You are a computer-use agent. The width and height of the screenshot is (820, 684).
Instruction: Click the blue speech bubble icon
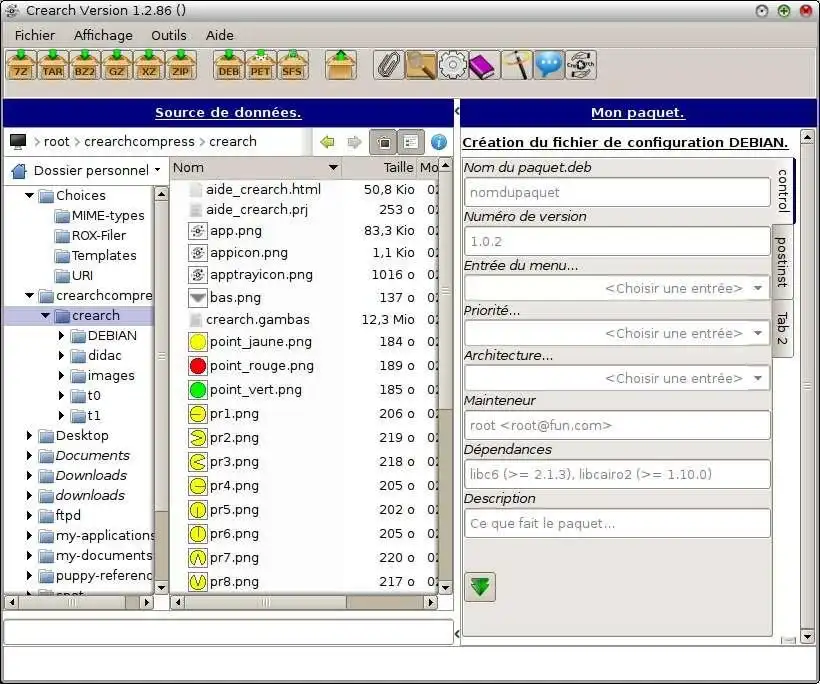(x=548, y=65)
